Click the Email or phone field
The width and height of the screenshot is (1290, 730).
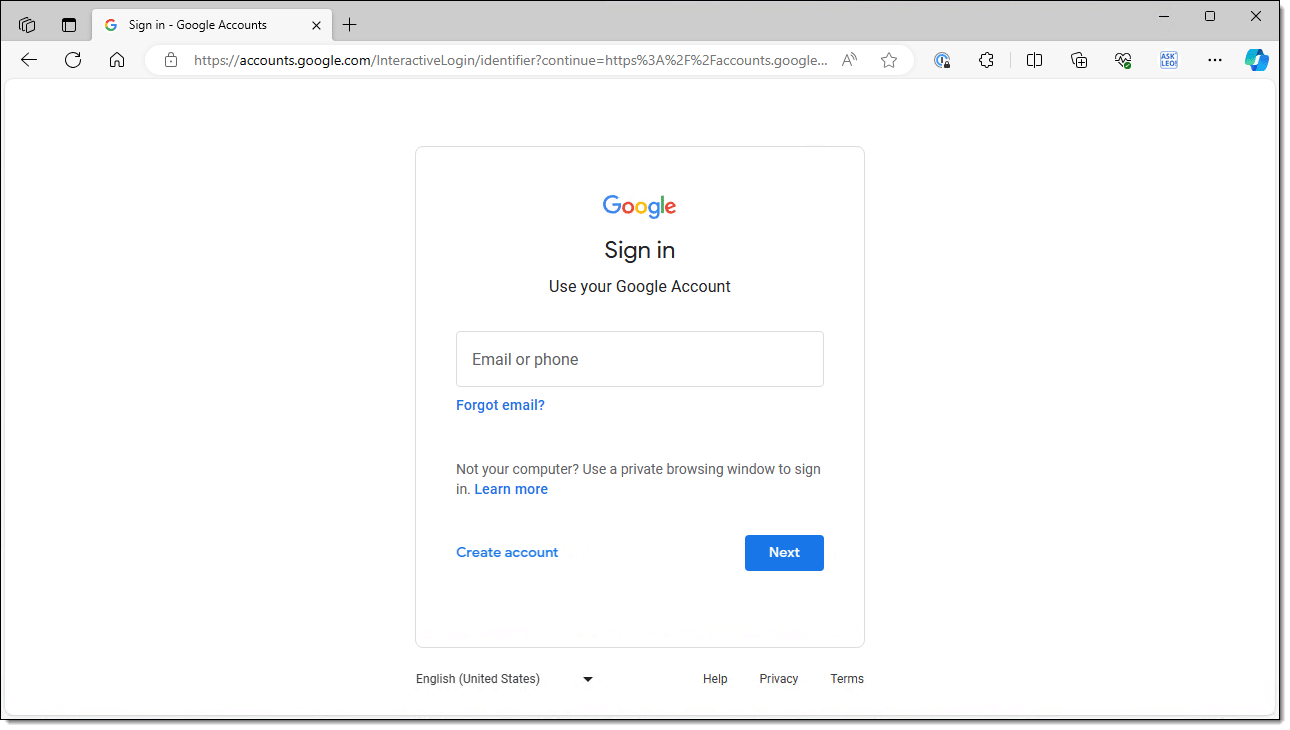(640, 359)
